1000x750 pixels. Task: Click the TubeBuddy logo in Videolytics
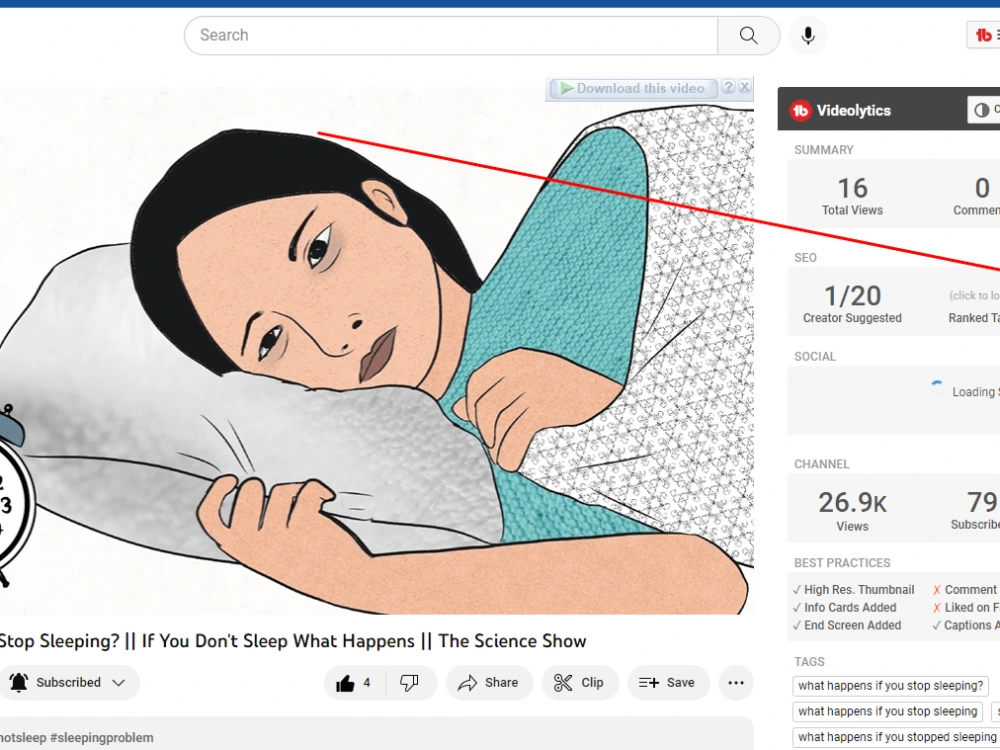800,110
